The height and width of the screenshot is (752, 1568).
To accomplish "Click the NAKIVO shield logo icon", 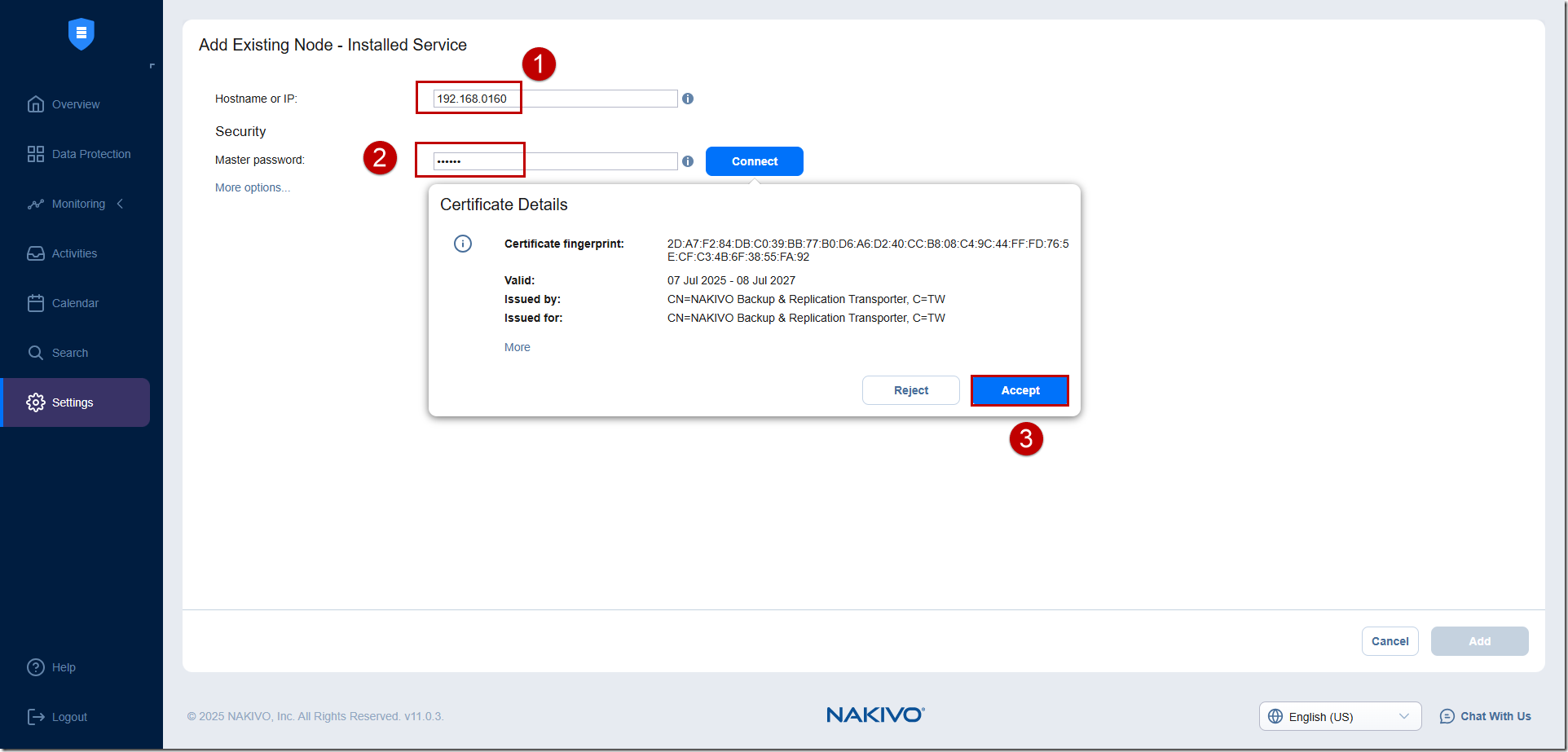I will pos(81,33).
